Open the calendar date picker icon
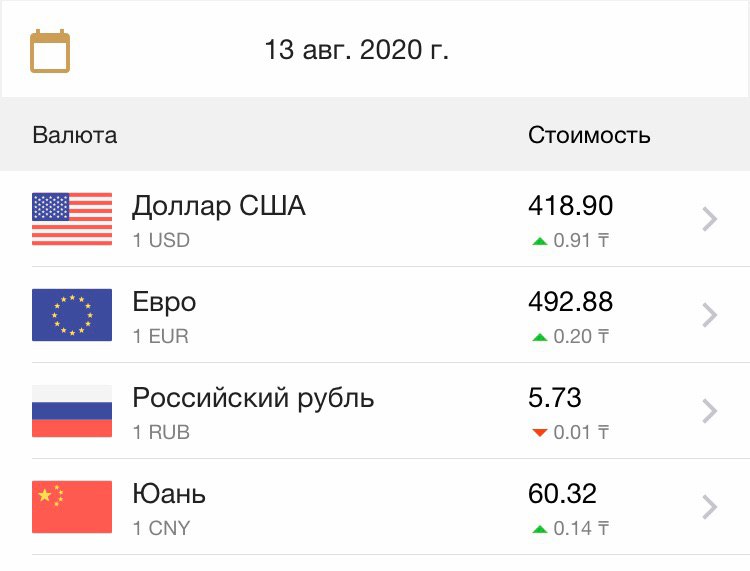750x571 pixels. point(50,51)
